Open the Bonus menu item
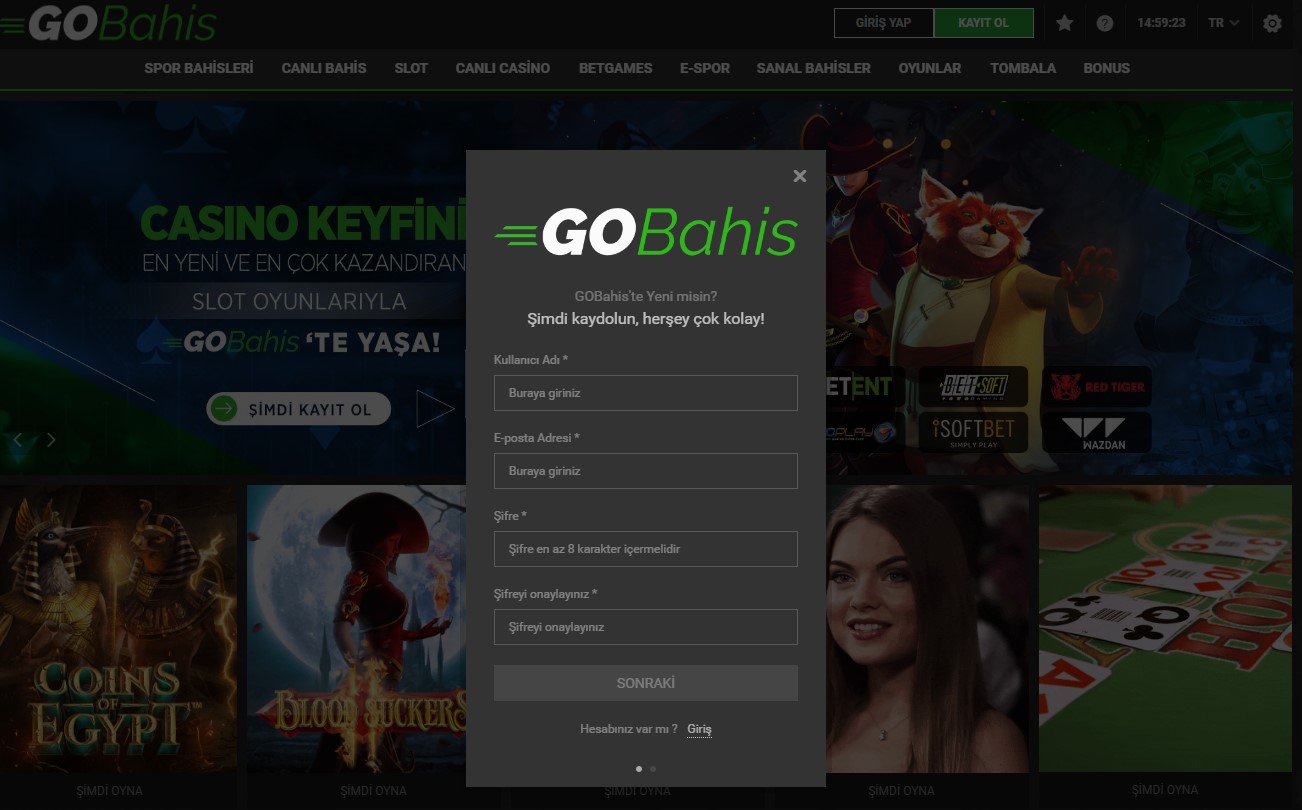This screenshot has height=810, width=1302. (1107, 68)
